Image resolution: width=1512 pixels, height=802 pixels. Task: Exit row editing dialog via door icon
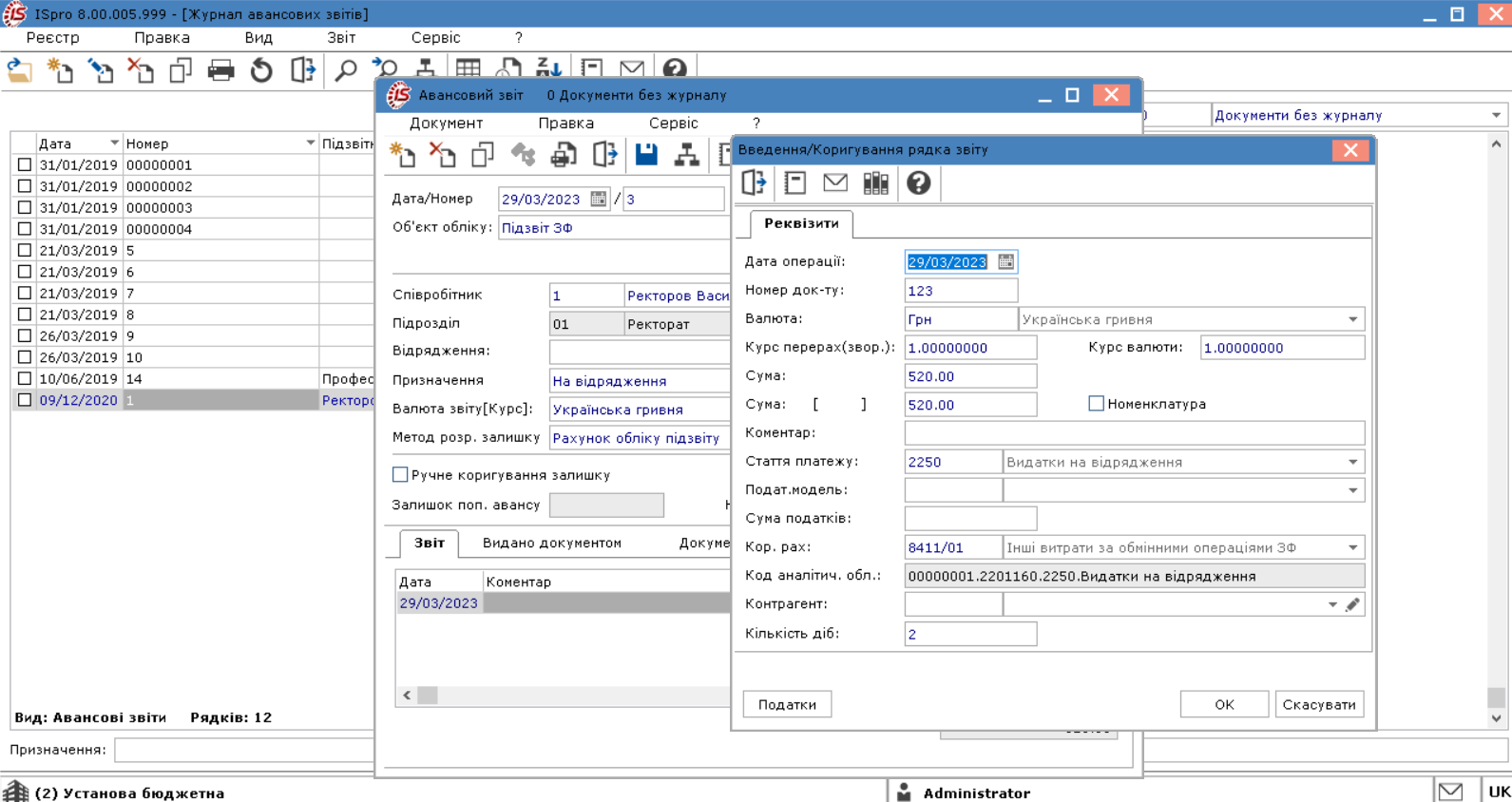(x=754, y=182)
